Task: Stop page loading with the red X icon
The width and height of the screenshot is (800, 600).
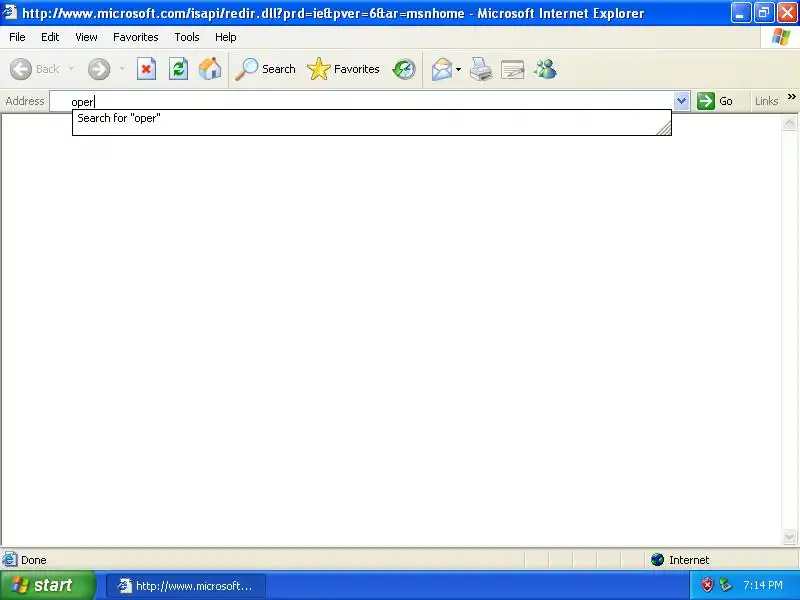Action: (146, 69)
